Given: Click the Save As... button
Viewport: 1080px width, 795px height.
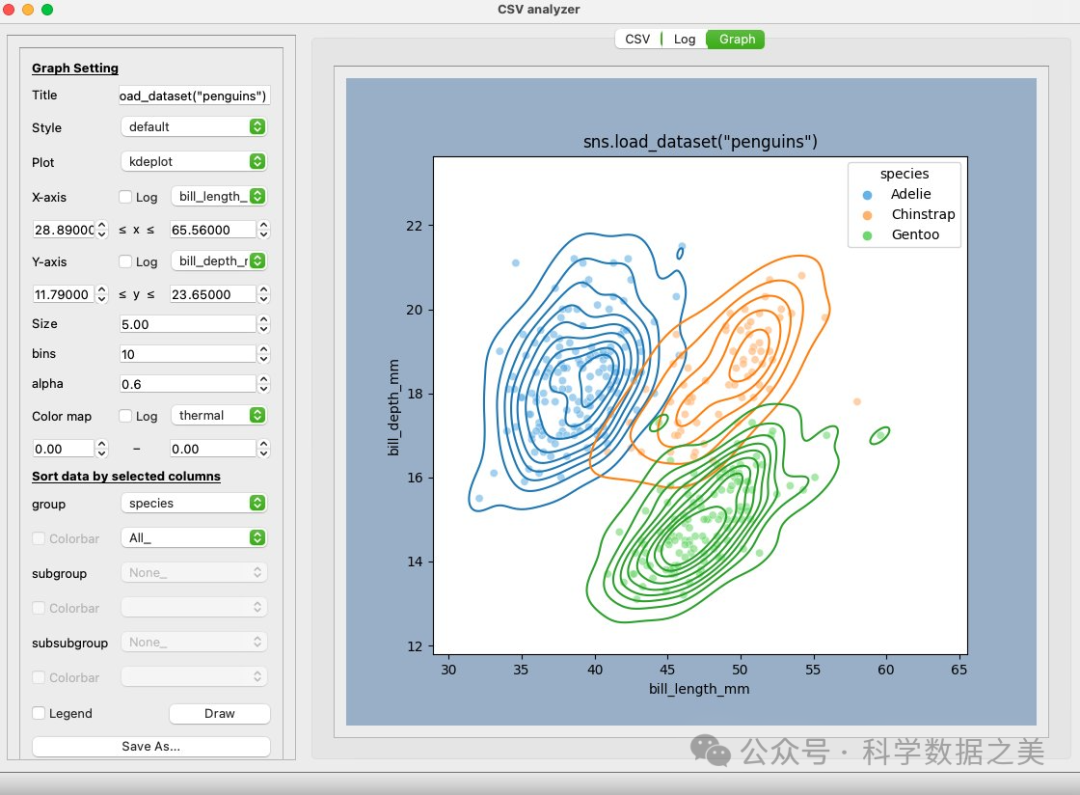Looking at the screenshot, I should coord(151,746).
